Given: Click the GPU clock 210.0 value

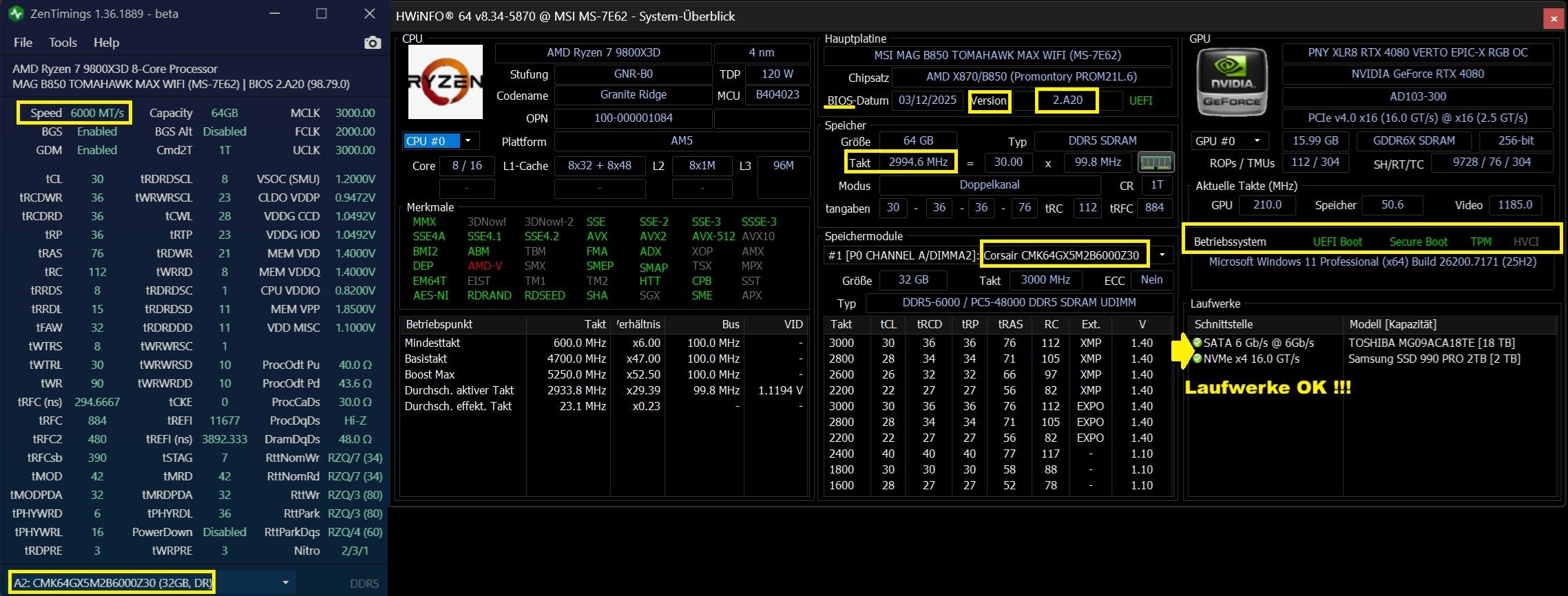Looking at the screenshot, I should click(1267, 205).
